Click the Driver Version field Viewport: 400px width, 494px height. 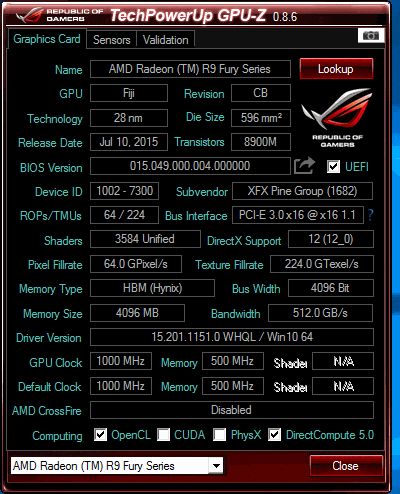tap(232, 337)
